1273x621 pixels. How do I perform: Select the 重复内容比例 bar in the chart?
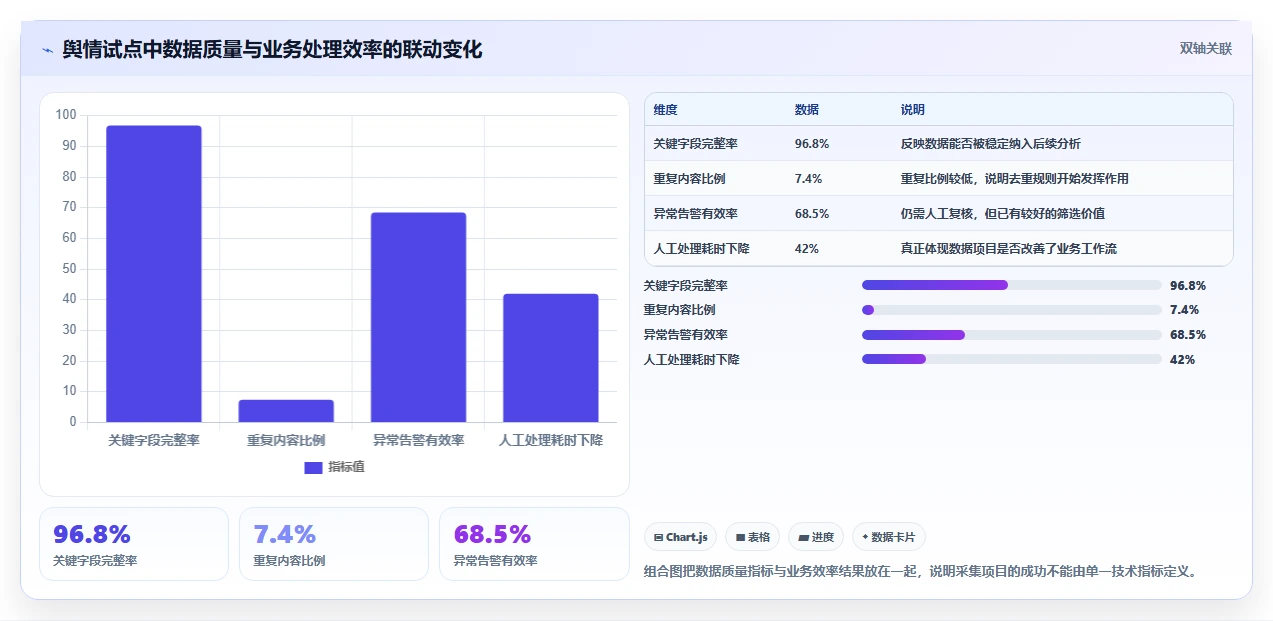[286, 411]
